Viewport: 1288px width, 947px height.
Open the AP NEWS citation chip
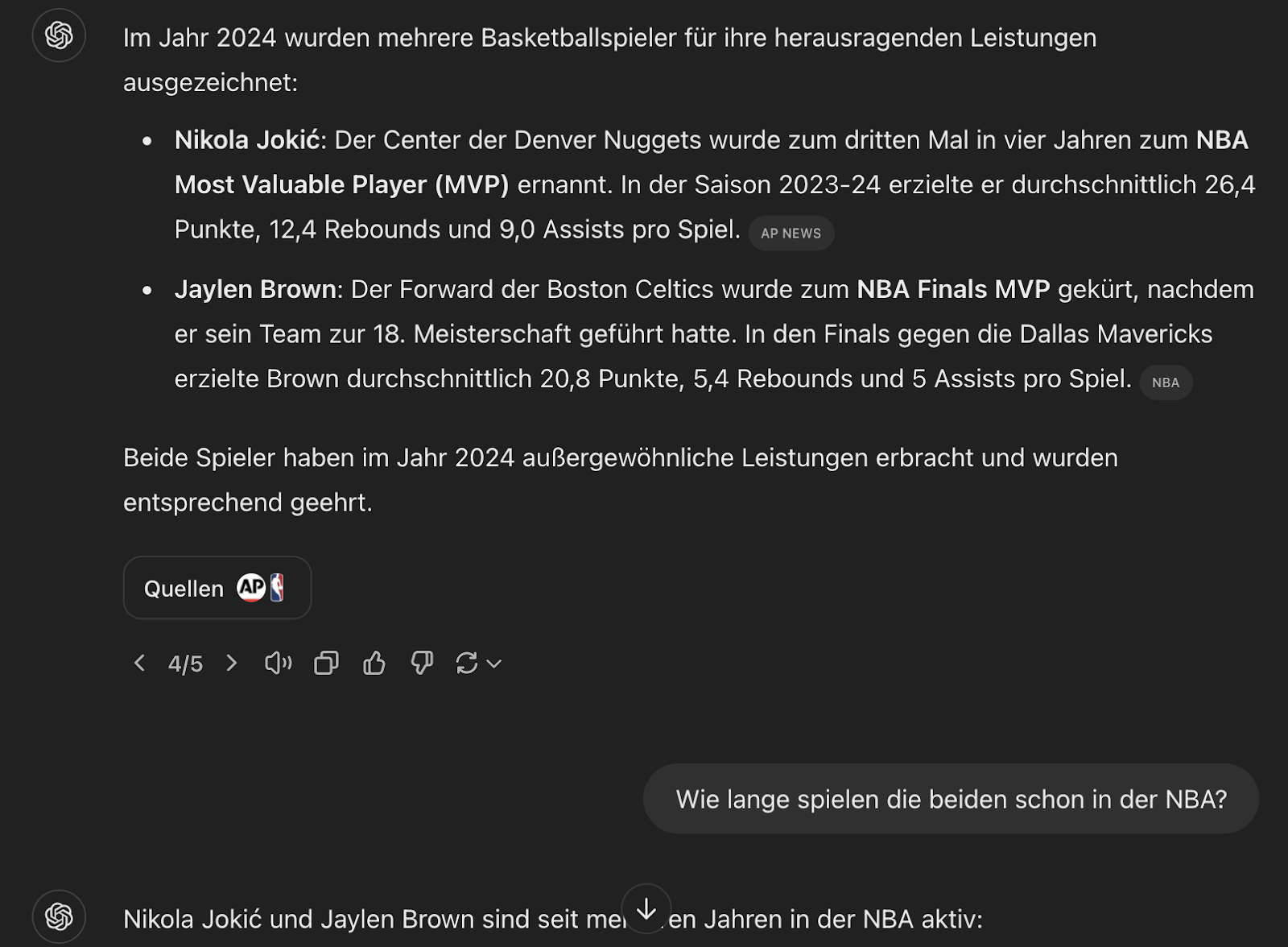[791, 233]
